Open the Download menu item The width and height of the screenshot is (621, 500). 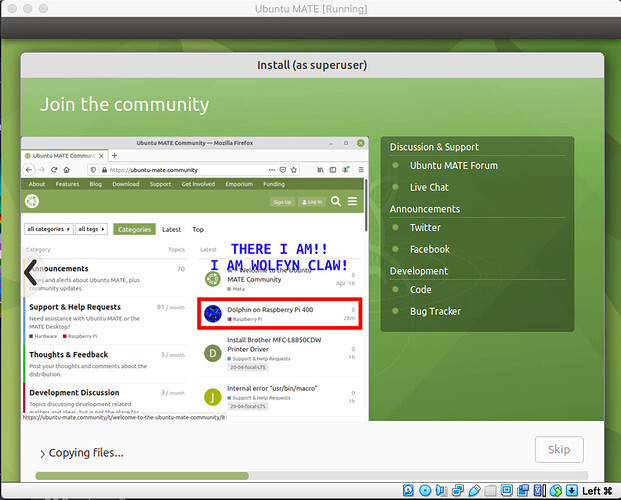(126, 184)
